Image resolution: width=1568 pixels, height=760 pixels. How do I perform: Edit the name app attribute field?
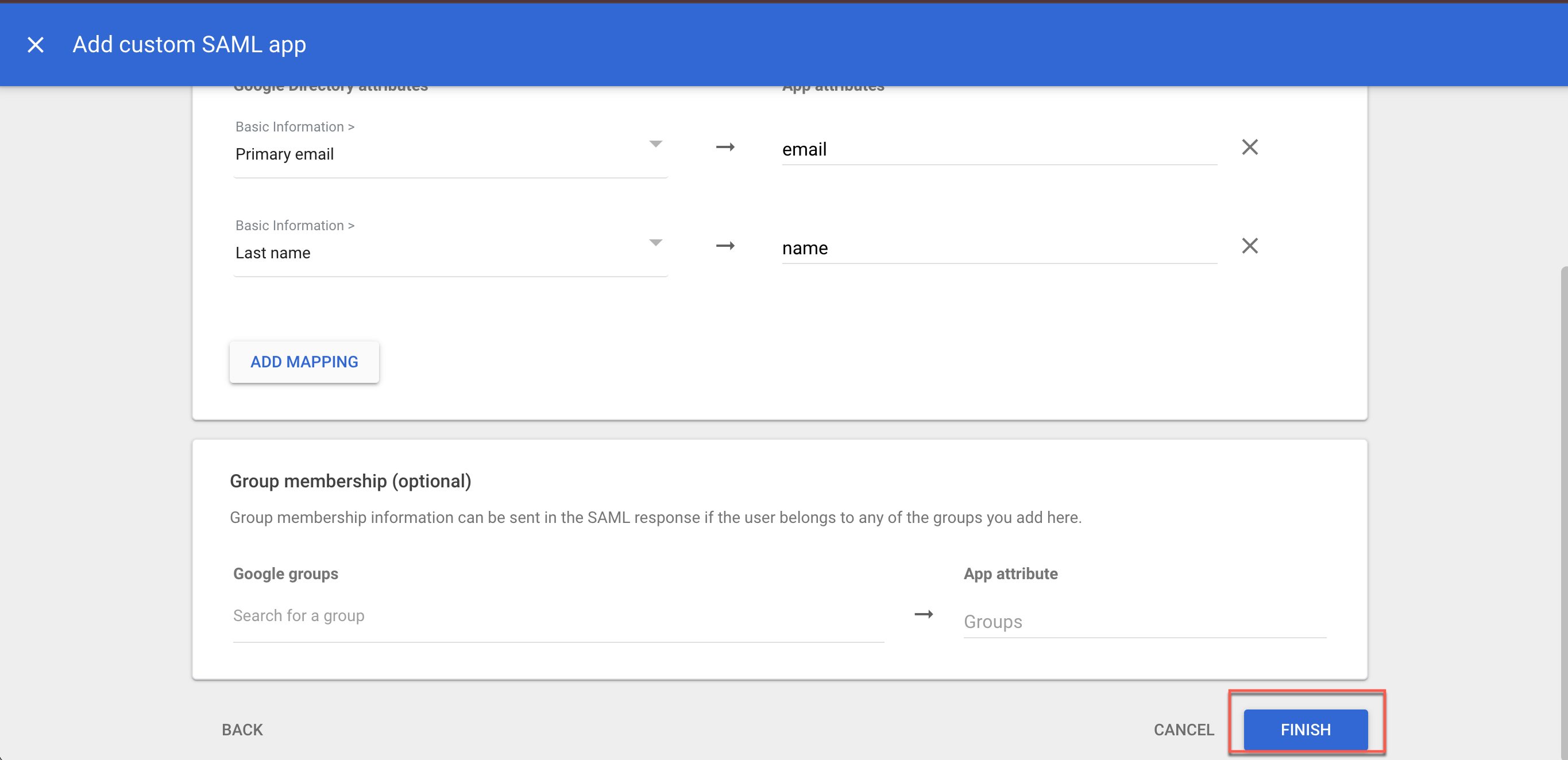coord(998,248)
